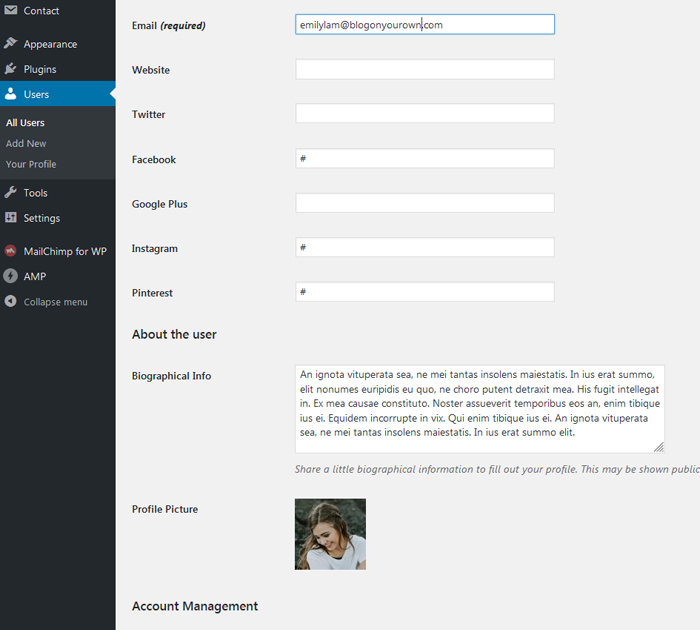
Task: Open the Appearance menu
Action: pyautogui.click(x=50, y=44)
